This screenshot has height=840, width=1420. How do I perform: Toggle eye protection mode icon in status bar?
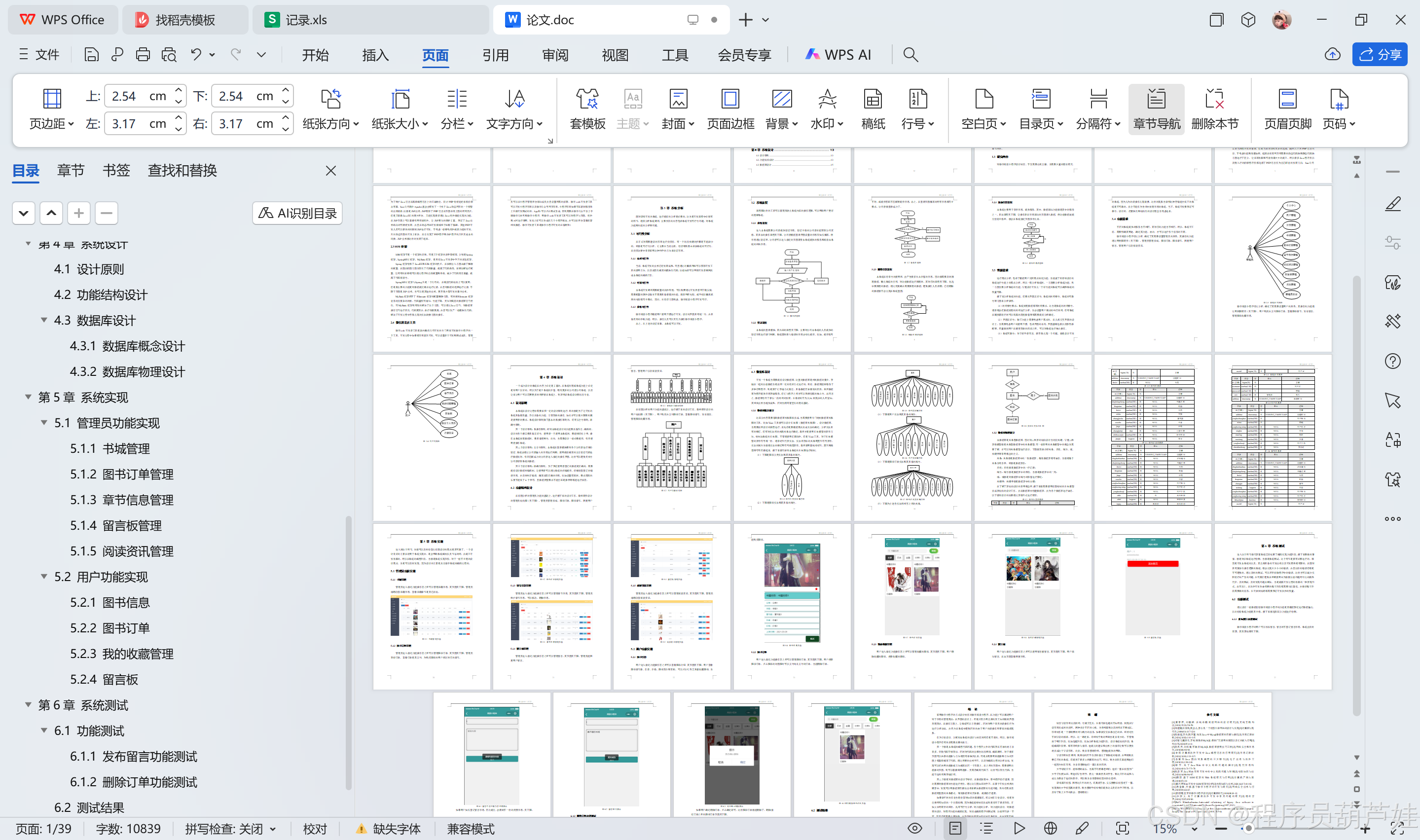914,829
